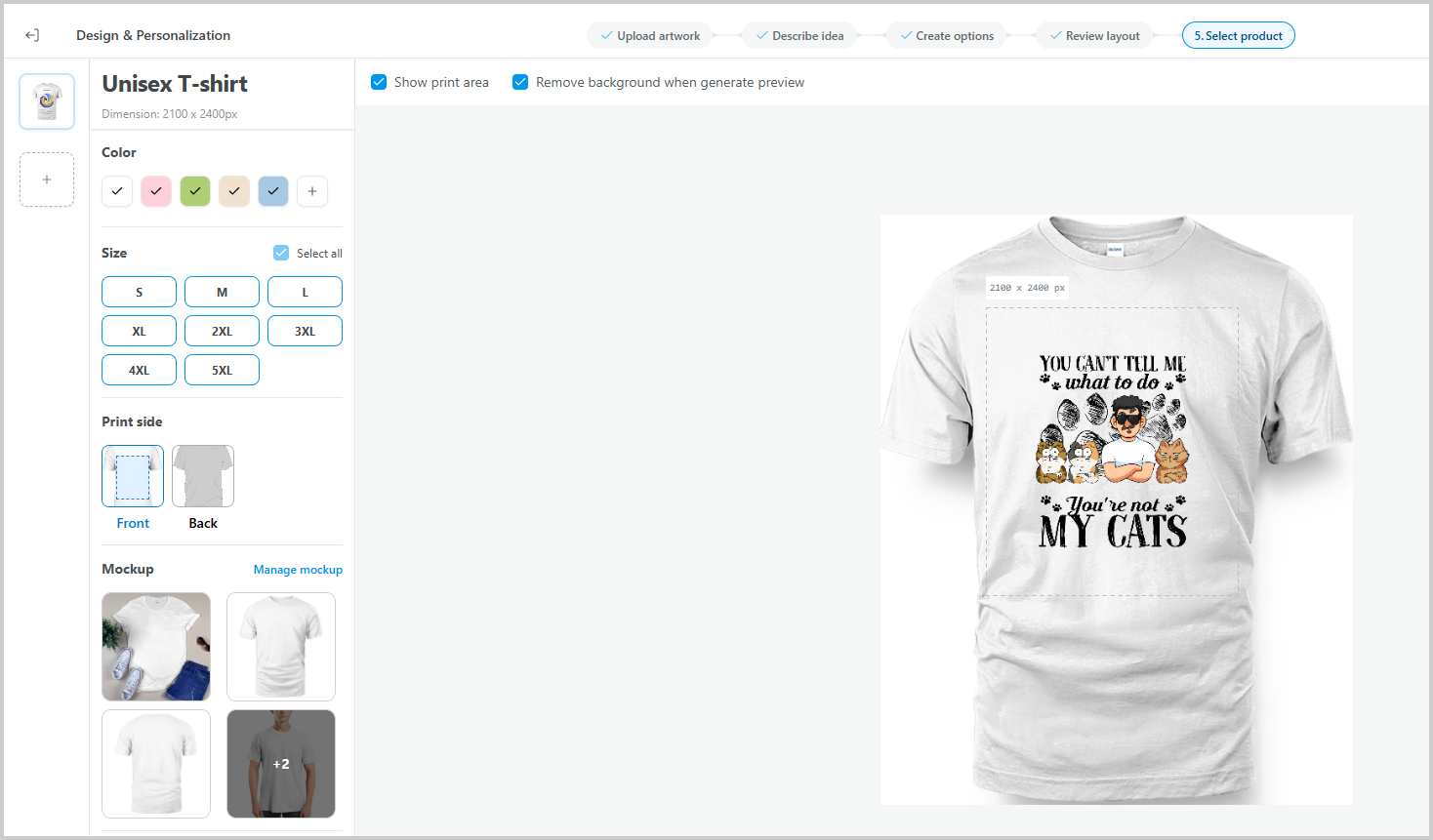The image size is (1433, 840).
Task: Open the 5. Select product step
Action: pyautogui.click(x=1239, y=36)
